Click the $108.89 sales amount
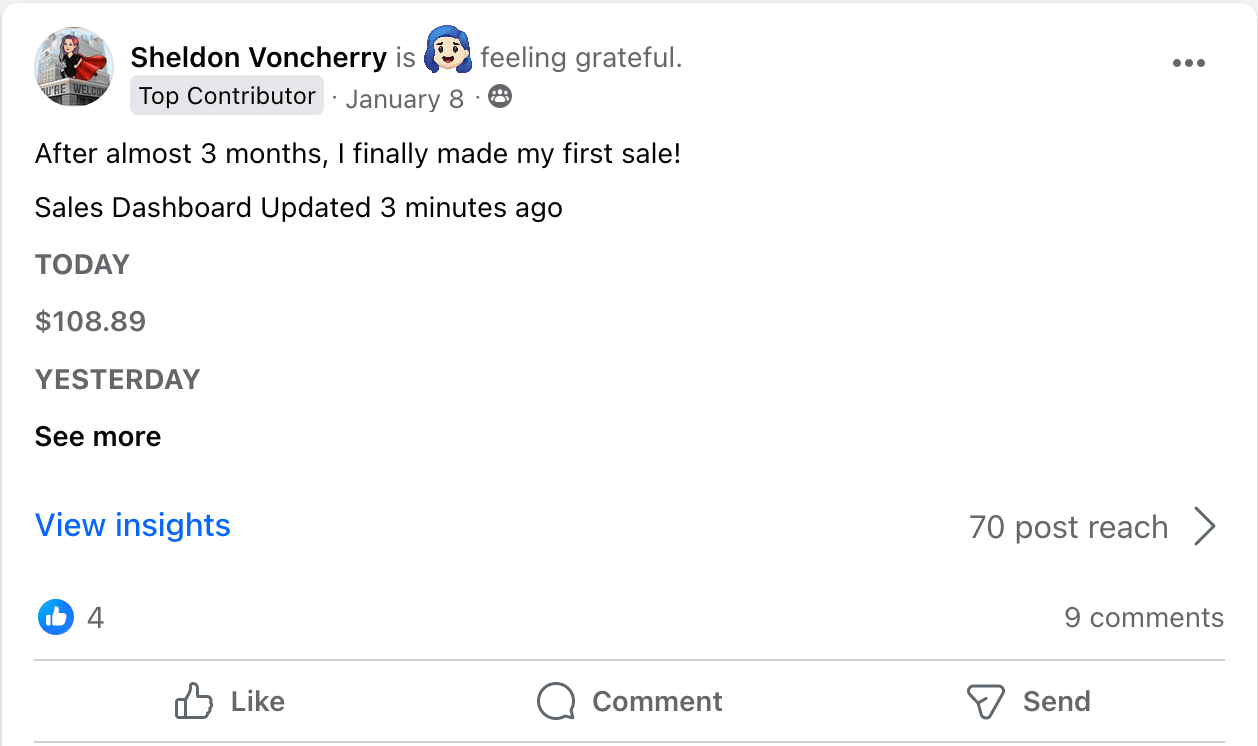Viewport: 1258px width, 746px height. 90,321
